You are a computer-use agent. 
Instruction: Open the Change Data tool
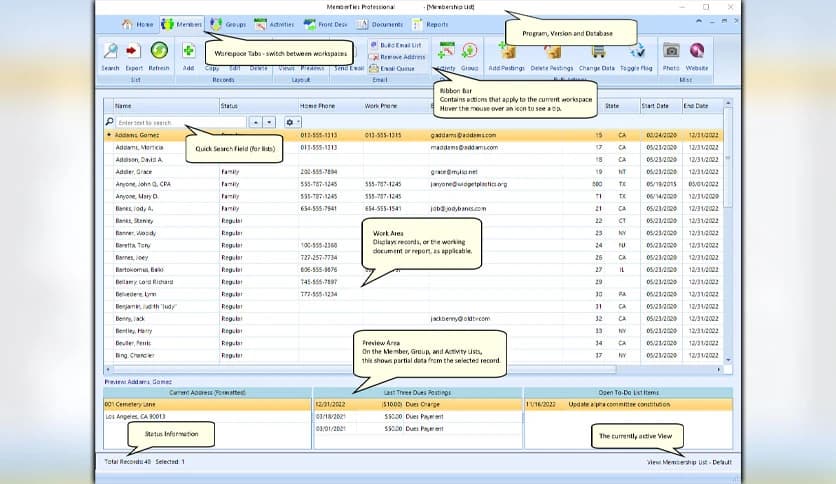596,51
